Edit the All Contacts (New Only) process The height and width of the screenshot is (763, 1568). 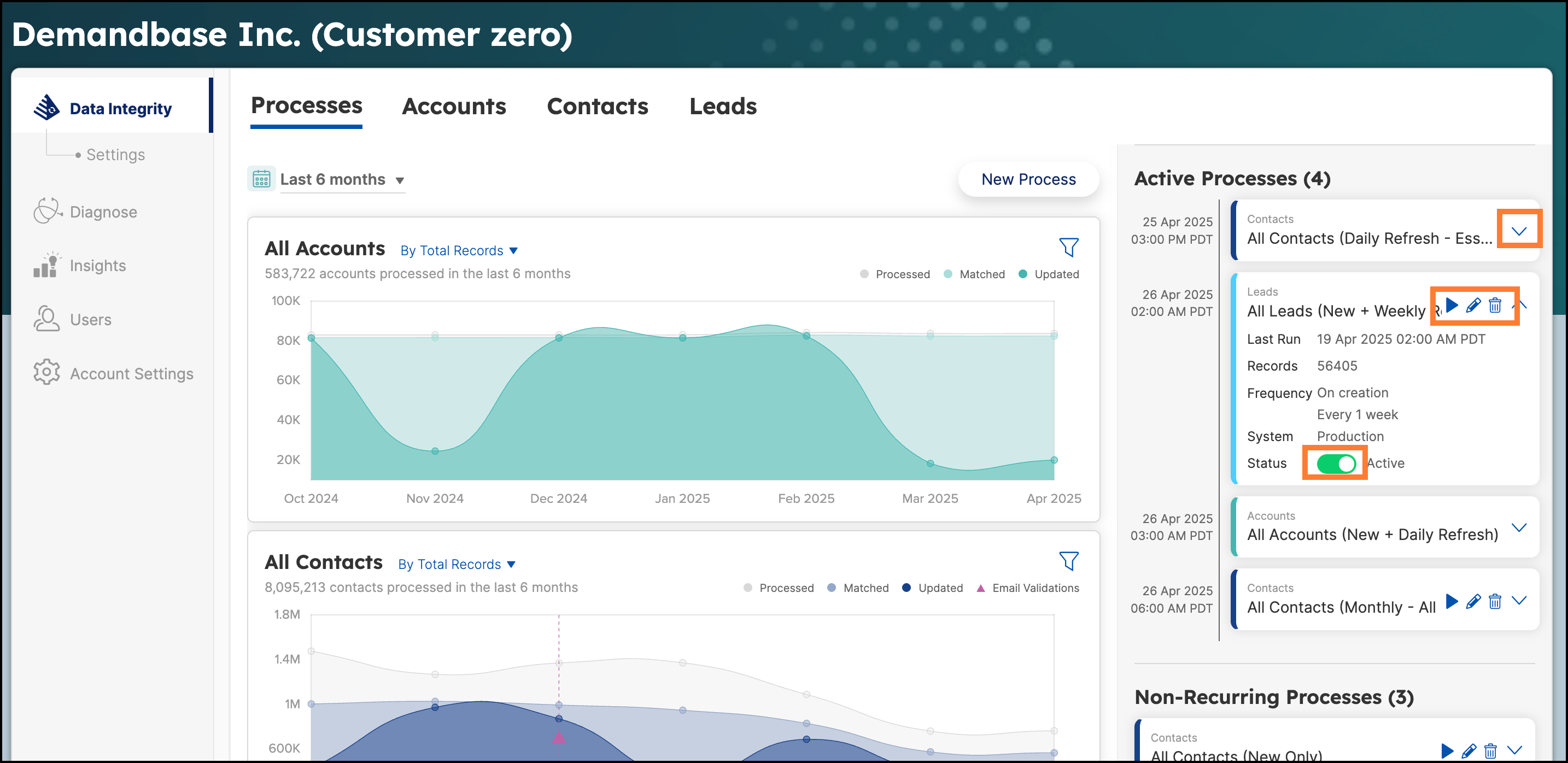click(1469, 751)
